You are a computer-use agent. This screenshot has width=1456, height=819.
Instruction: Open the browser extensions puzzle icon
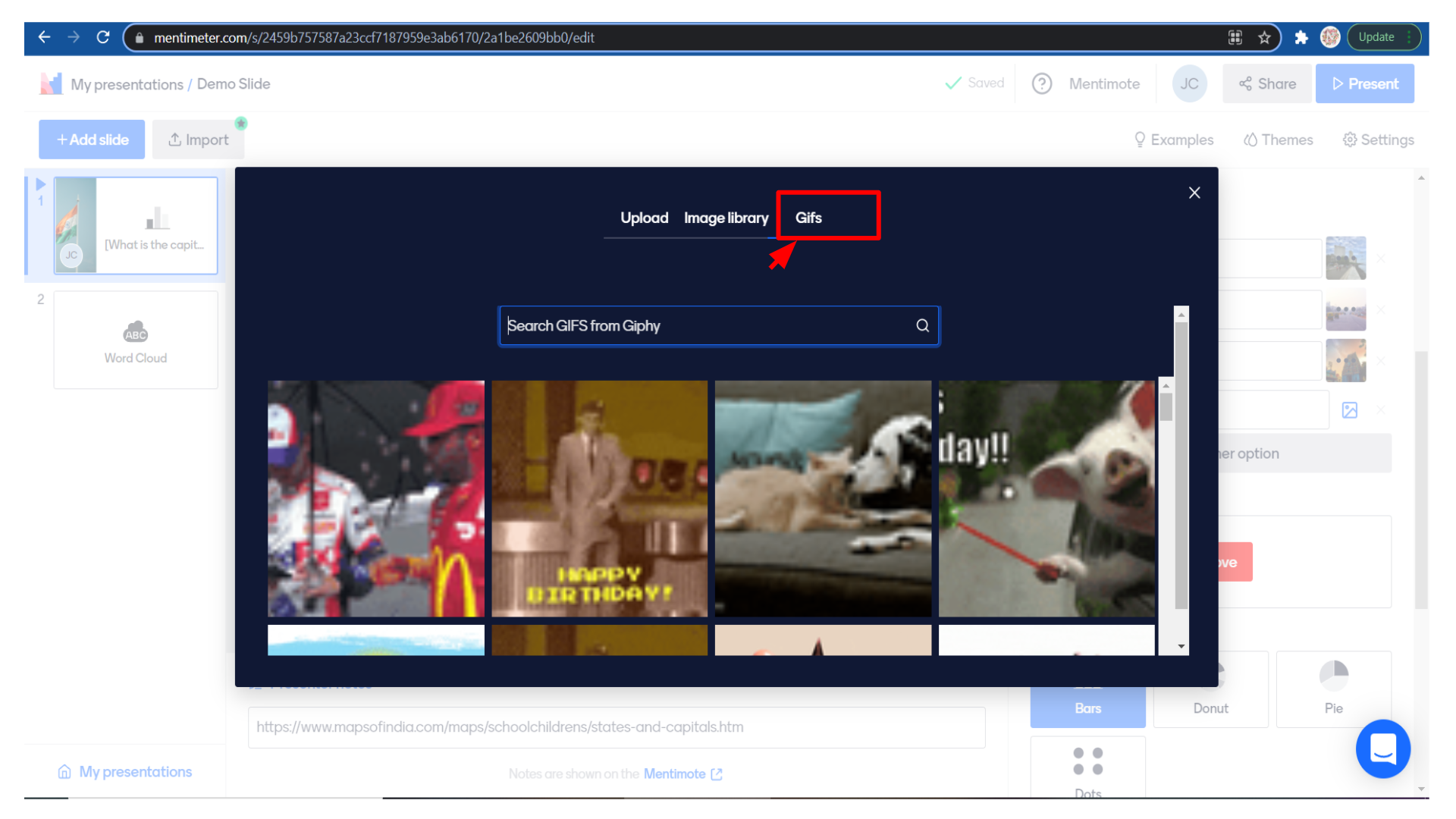[1301, 37]
